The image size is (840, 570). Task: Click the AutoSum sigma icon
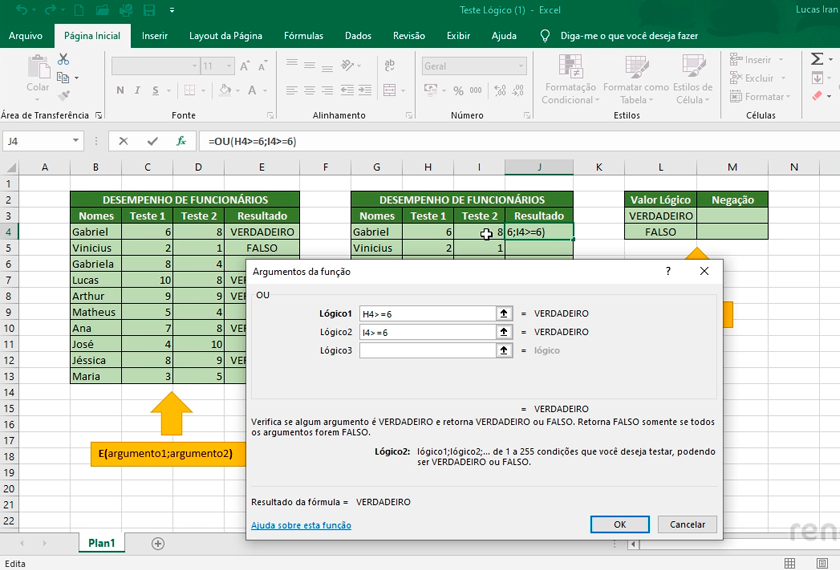click(817, 60)
